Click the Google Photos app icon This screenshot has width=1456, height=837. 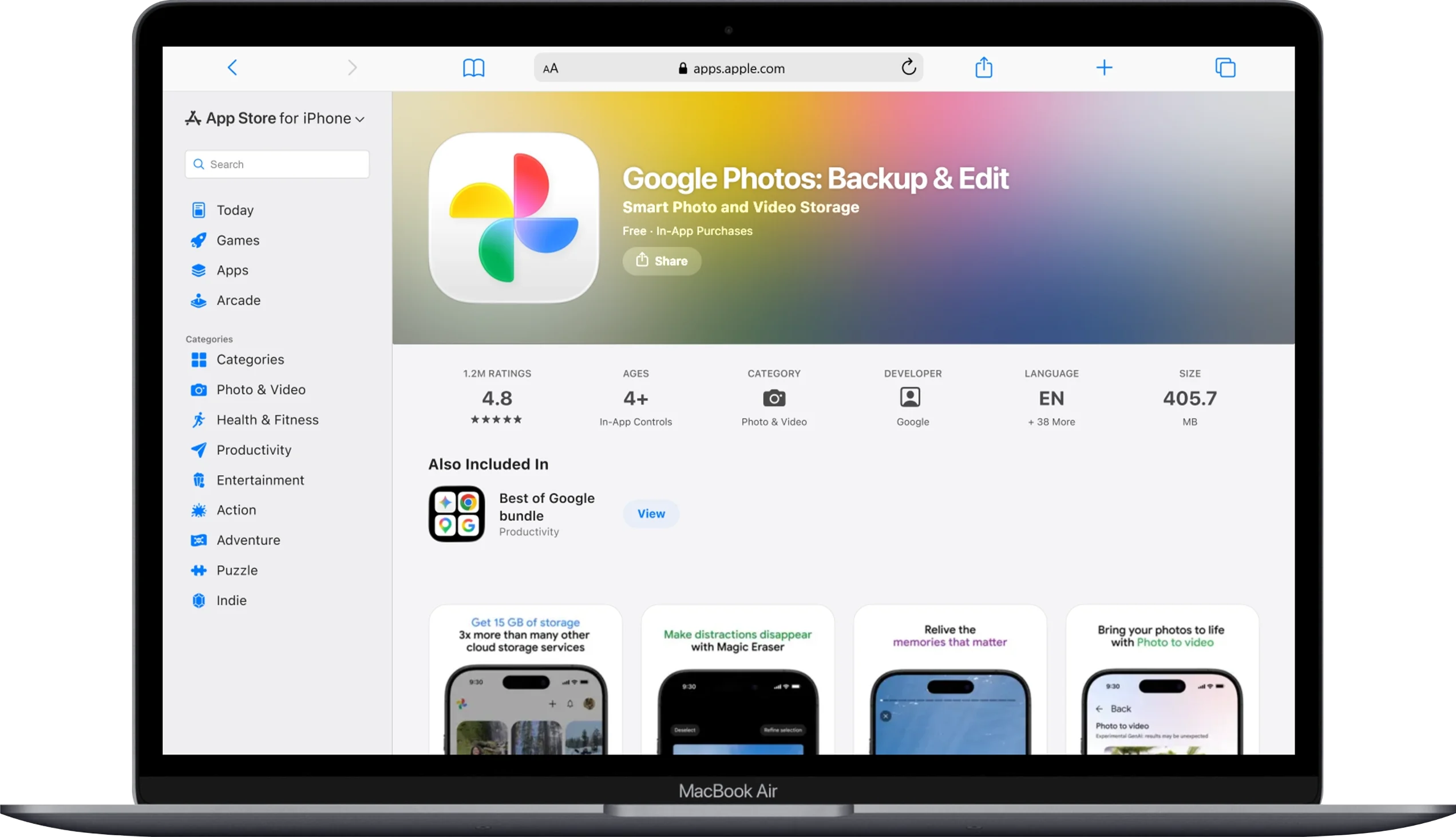click(x=514, y=218)
